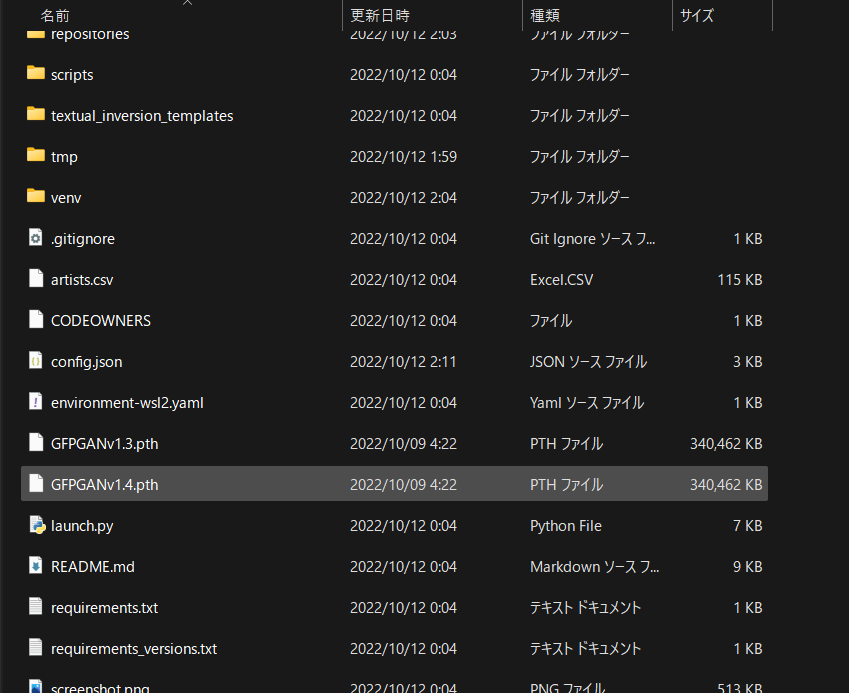Sort by the 種類 column header
This screenshot has width=849, height=693.
tap(545, 16)
